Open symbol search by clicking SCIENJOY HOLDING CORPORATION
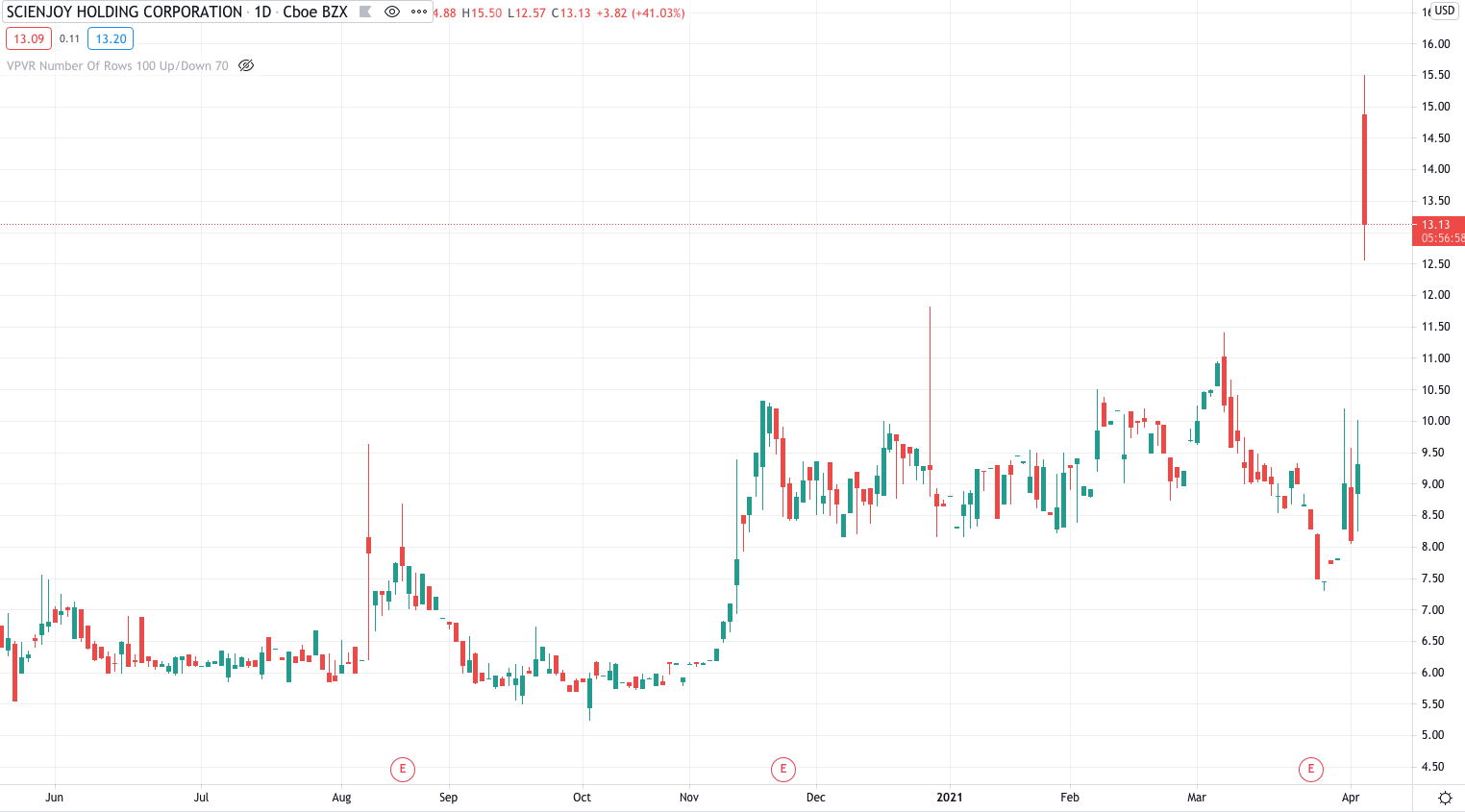The image size is (1465, 812). pyautogui.click(x=123, y=12)
